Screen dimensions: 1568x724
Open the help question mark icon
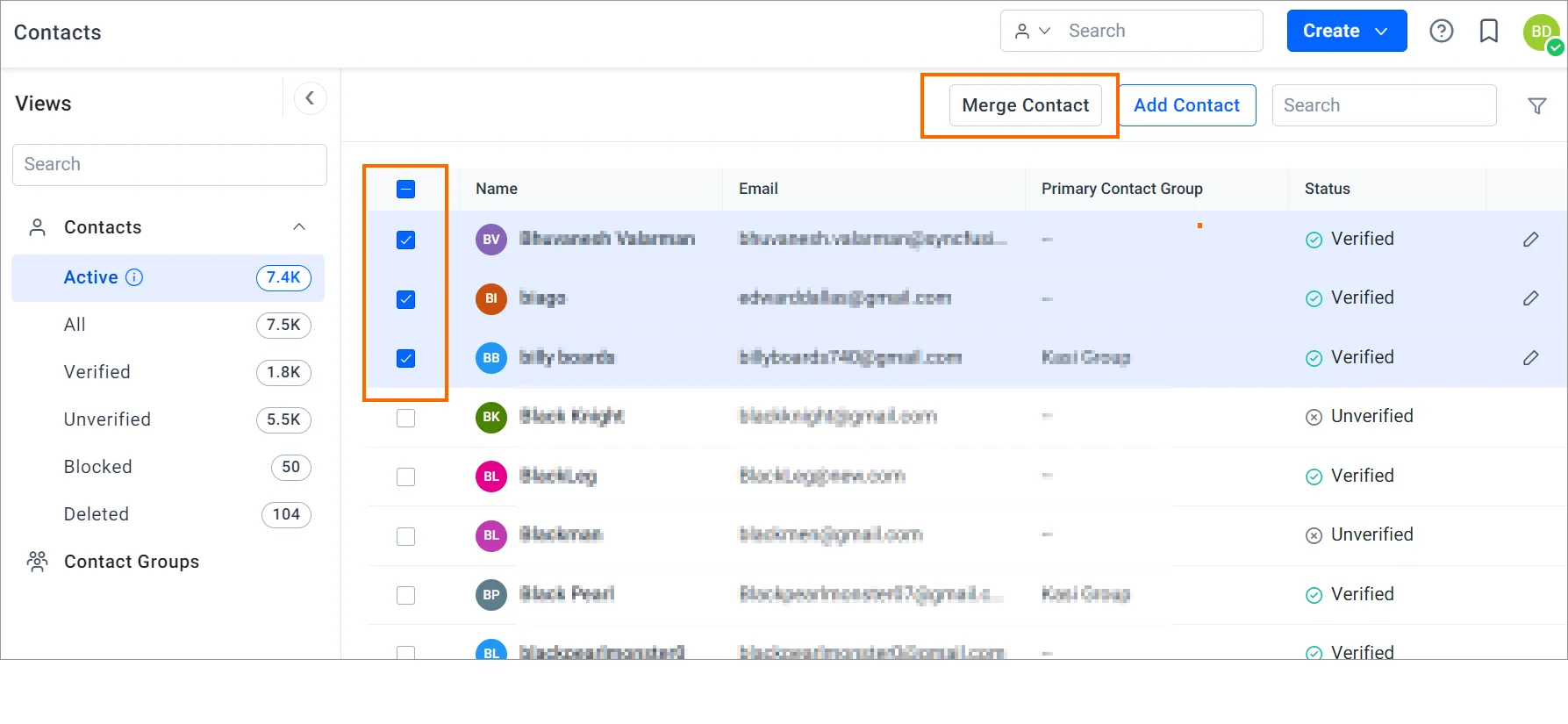click(x=1441, y=32)
